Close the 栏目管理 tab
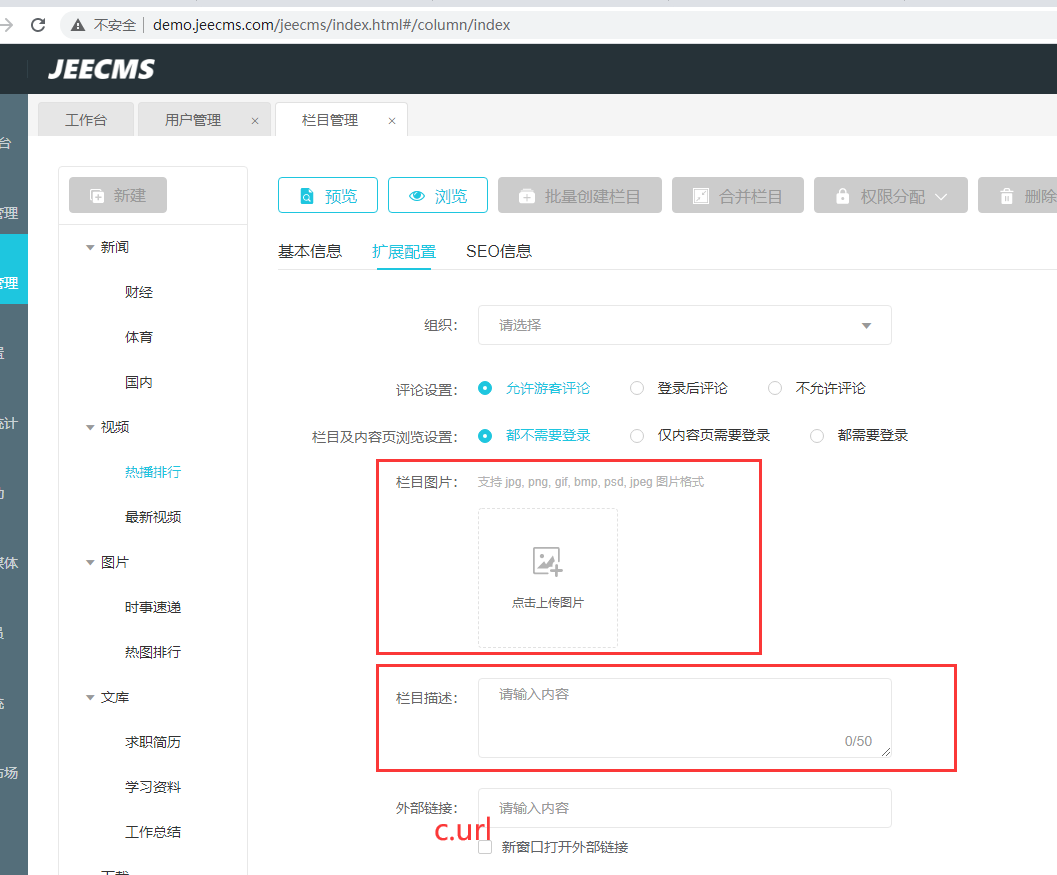1057x875 pixels. pyautogui.click(x=392, y=121)
